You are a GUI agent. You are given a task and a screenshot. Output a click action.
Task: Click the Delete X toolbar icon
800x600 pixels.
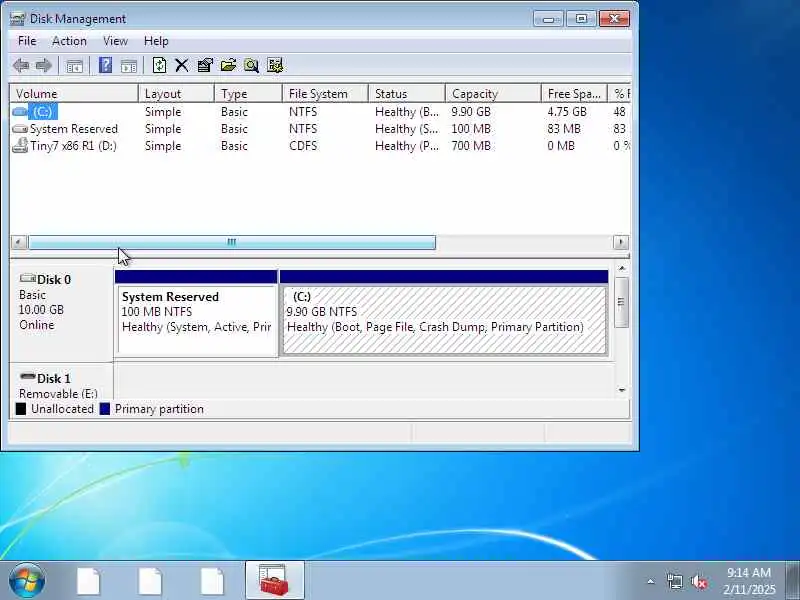pyautogui.click(x=182, y=65)
